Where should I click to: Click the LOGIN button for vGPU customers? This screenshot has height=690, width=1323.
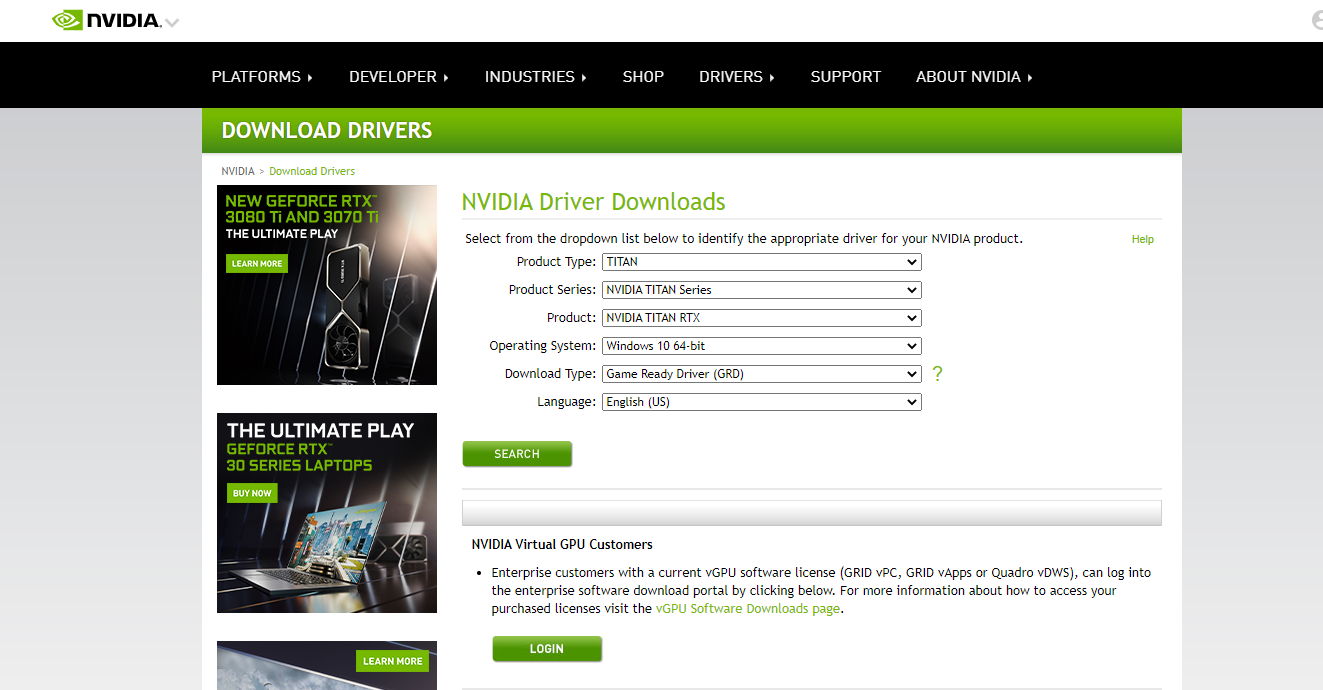pos(547,649)
